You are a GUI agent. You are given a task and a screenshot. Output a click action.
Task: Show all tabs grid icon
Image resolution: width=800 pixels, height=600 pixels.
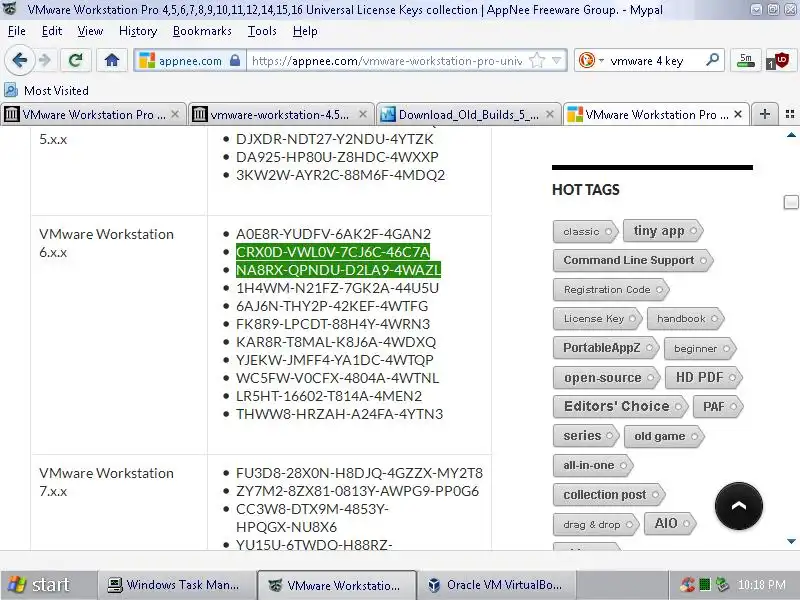click(x=790, y=114)
